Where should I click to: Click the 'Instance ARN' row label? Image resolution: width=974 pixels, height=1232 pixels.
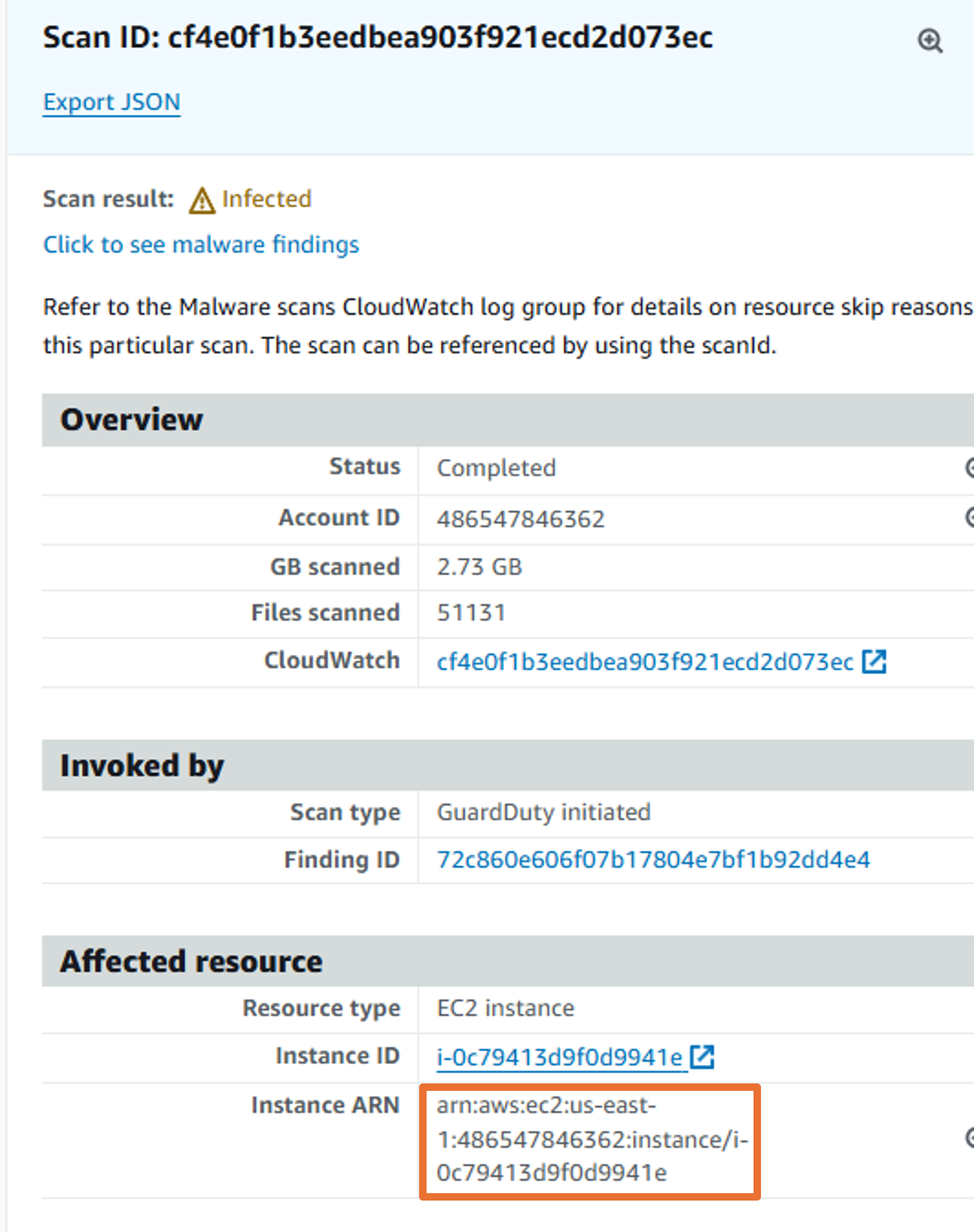click(x=325, y=1105)
